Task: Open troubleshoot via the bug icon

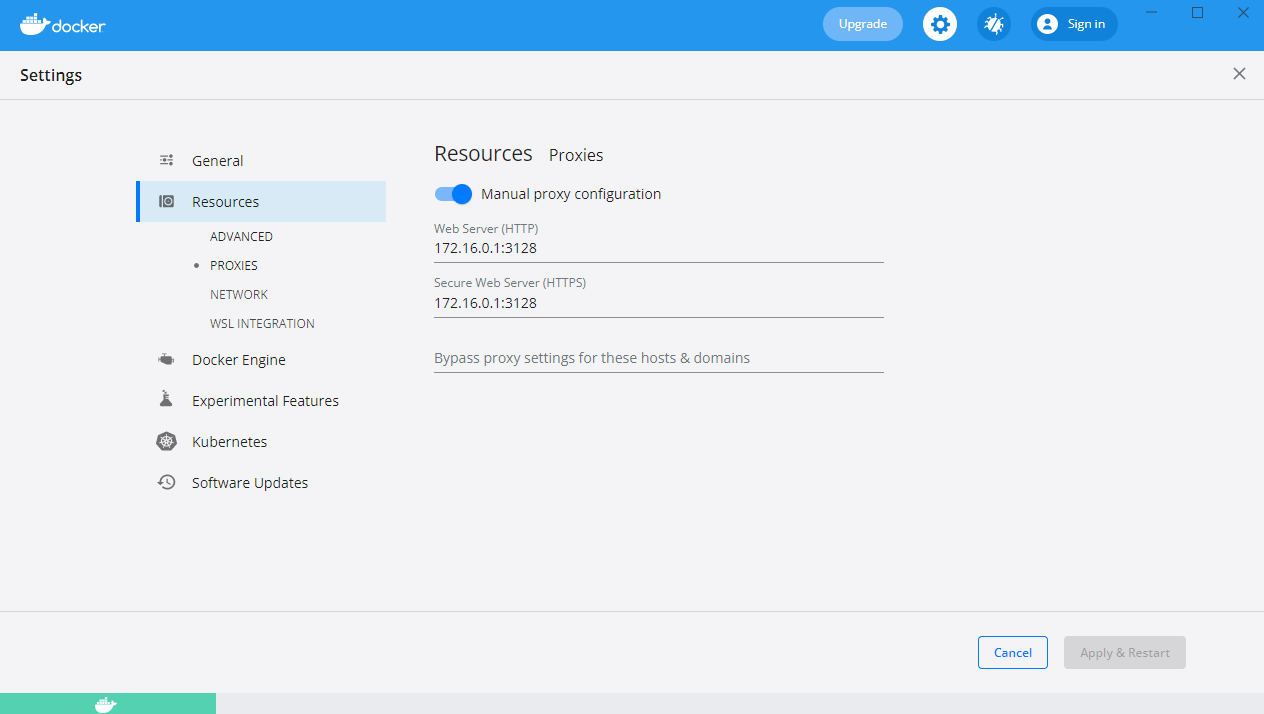Action: click(993, 24)
